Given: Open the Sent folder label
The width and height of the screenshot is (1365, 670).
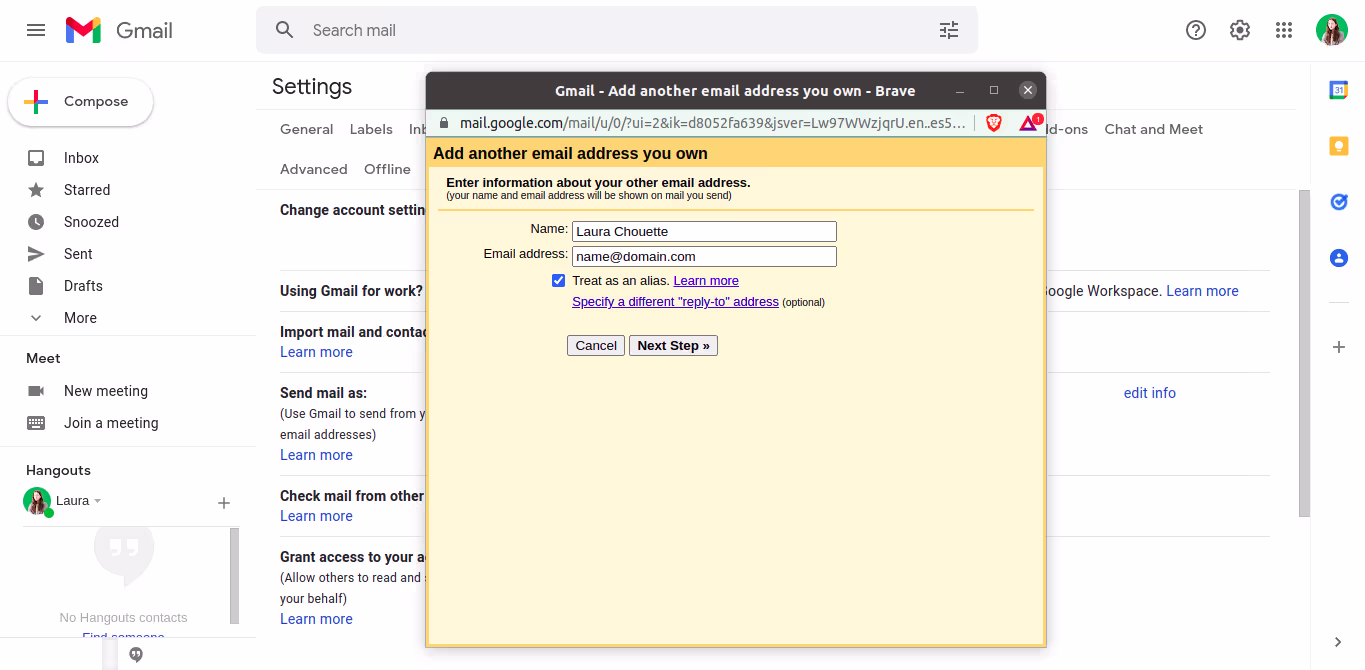Looking at the screenshot, I should [x=78, y=254].
